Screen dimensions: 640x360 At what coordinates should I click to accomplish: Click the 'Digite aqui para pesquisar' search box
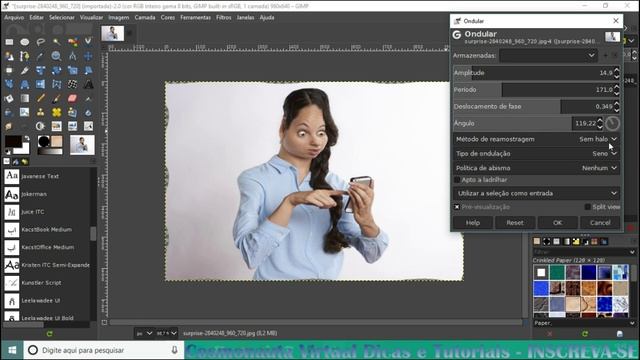[x=104, y=350]
